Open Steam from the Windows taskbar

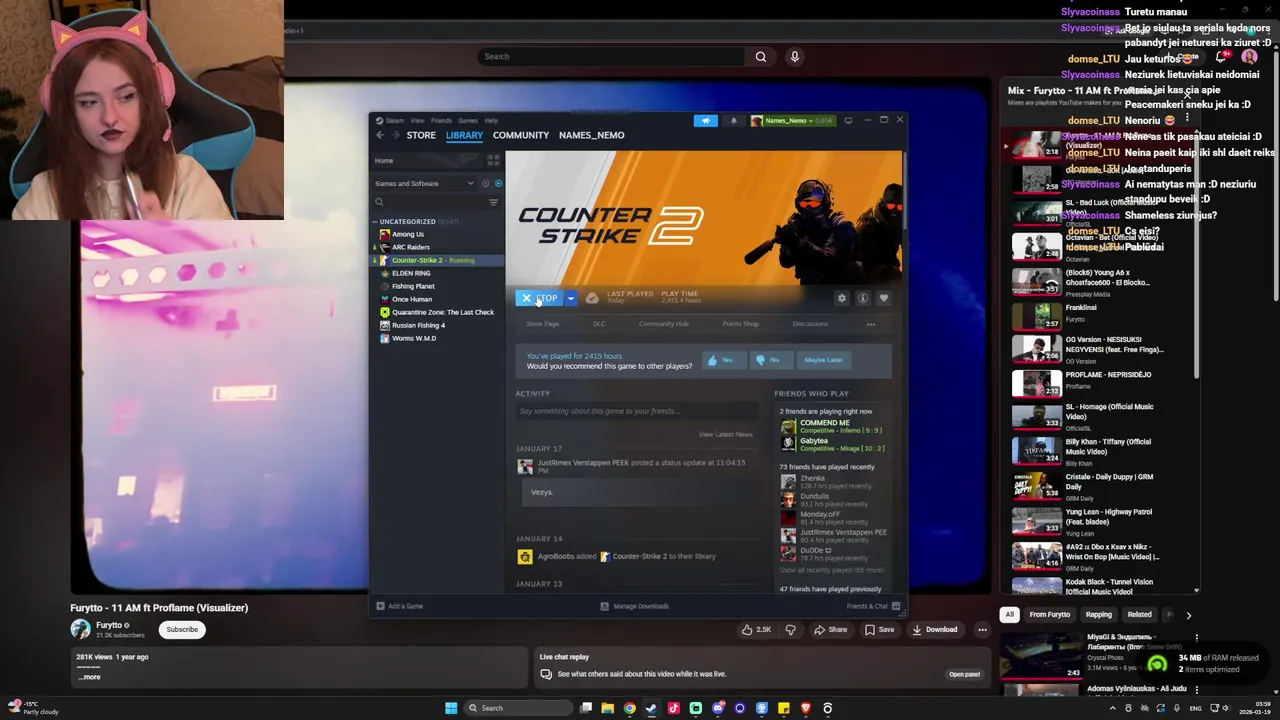click(651, 708)
